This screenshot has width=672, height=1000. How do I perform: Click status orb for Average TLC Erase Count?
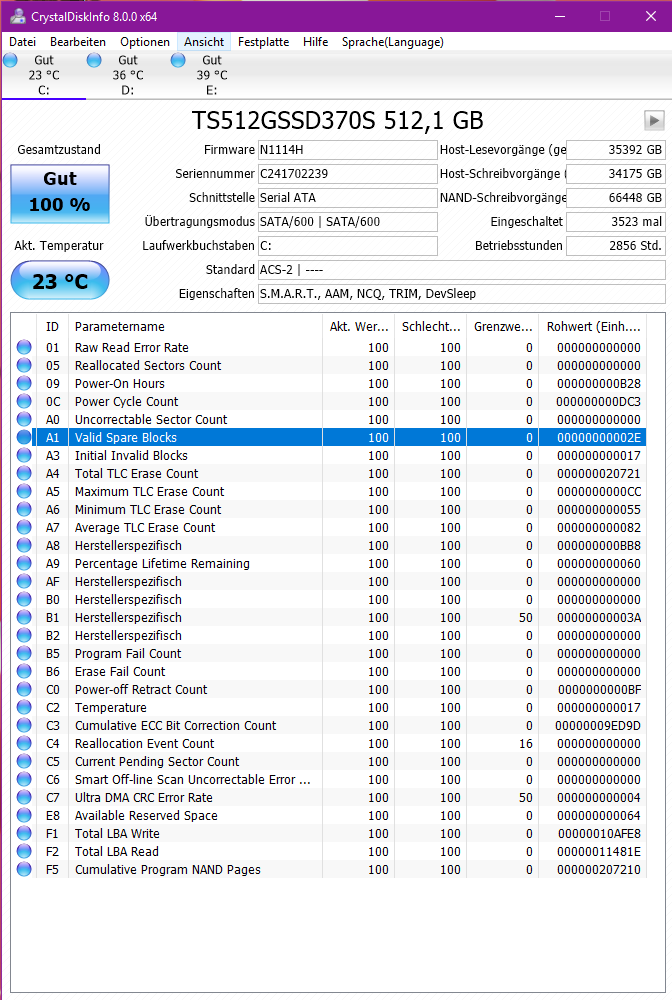coord(24,527)
